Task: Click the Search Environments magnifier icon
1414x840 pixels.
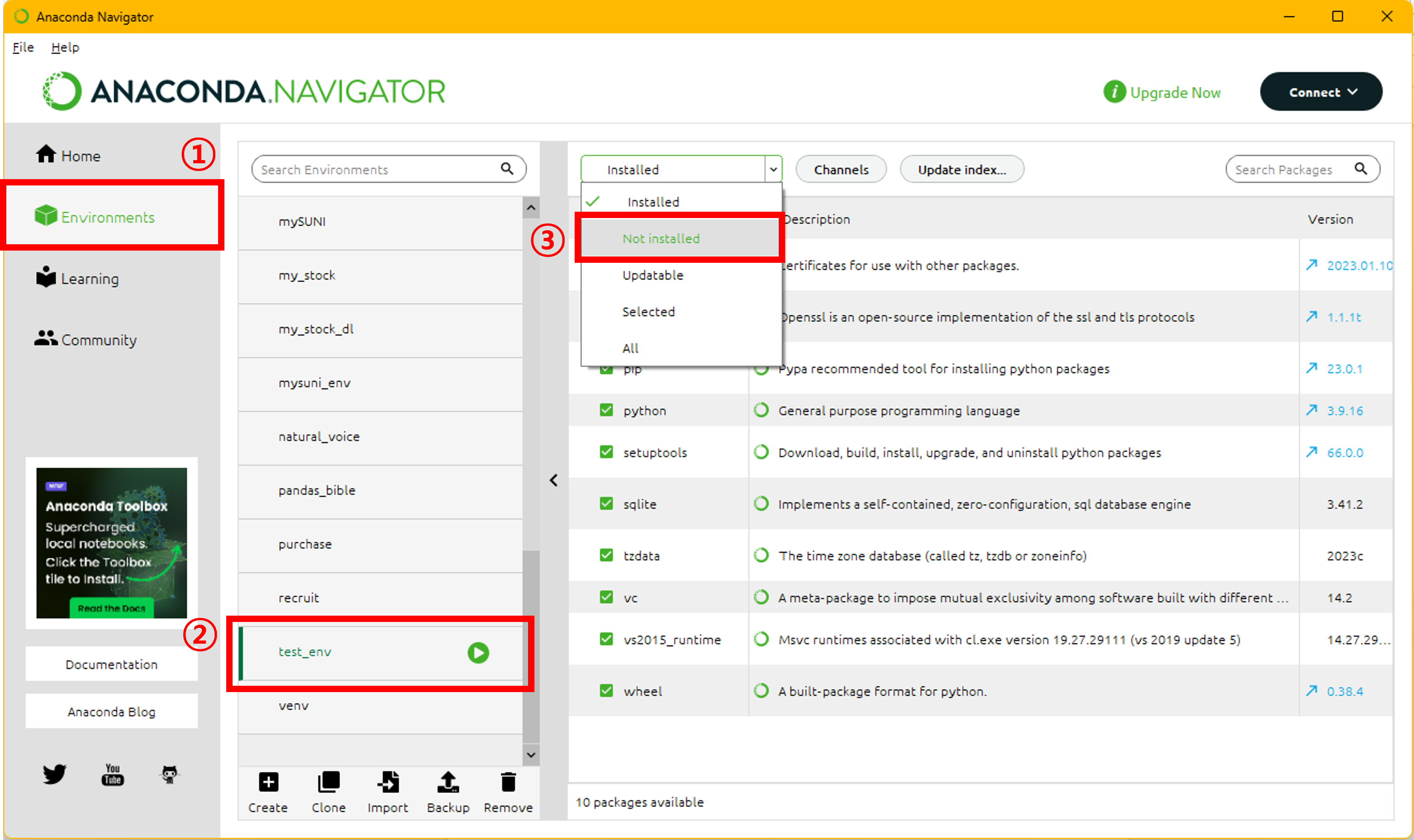Action: [x=507, y=169]
